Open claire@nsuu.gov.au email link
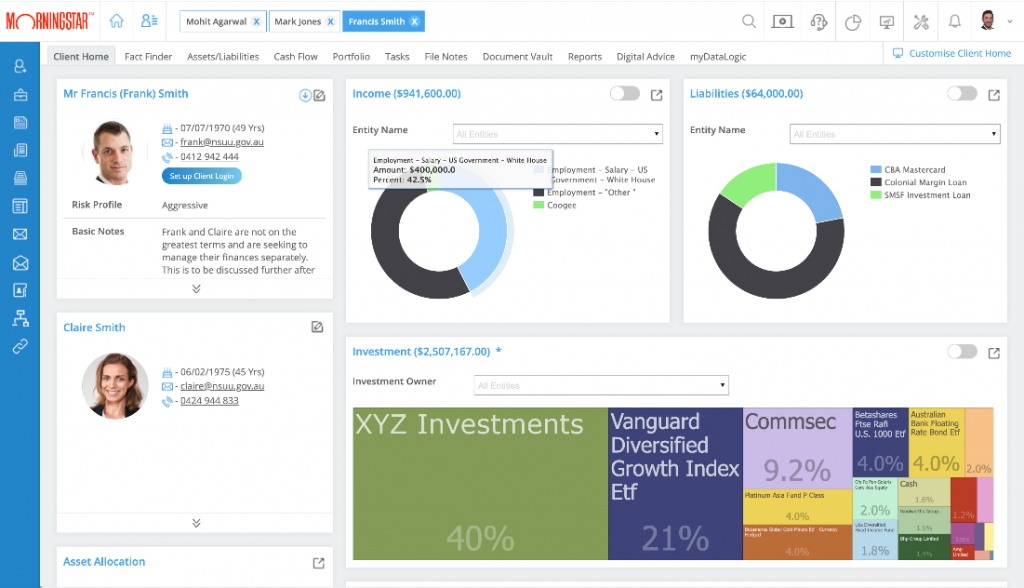1024x588 pixels. pos(222,386)
